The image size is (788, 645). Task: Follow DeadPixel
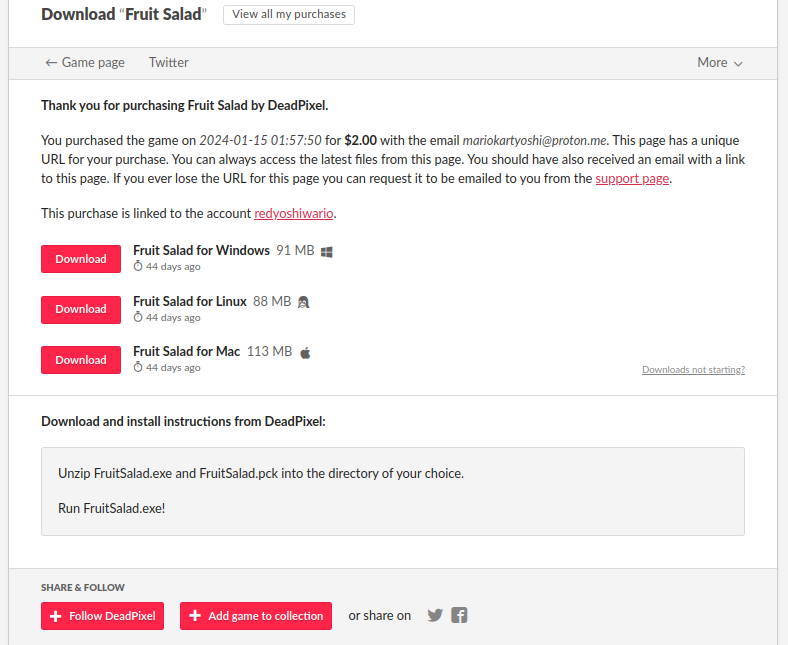coord(102,616)
